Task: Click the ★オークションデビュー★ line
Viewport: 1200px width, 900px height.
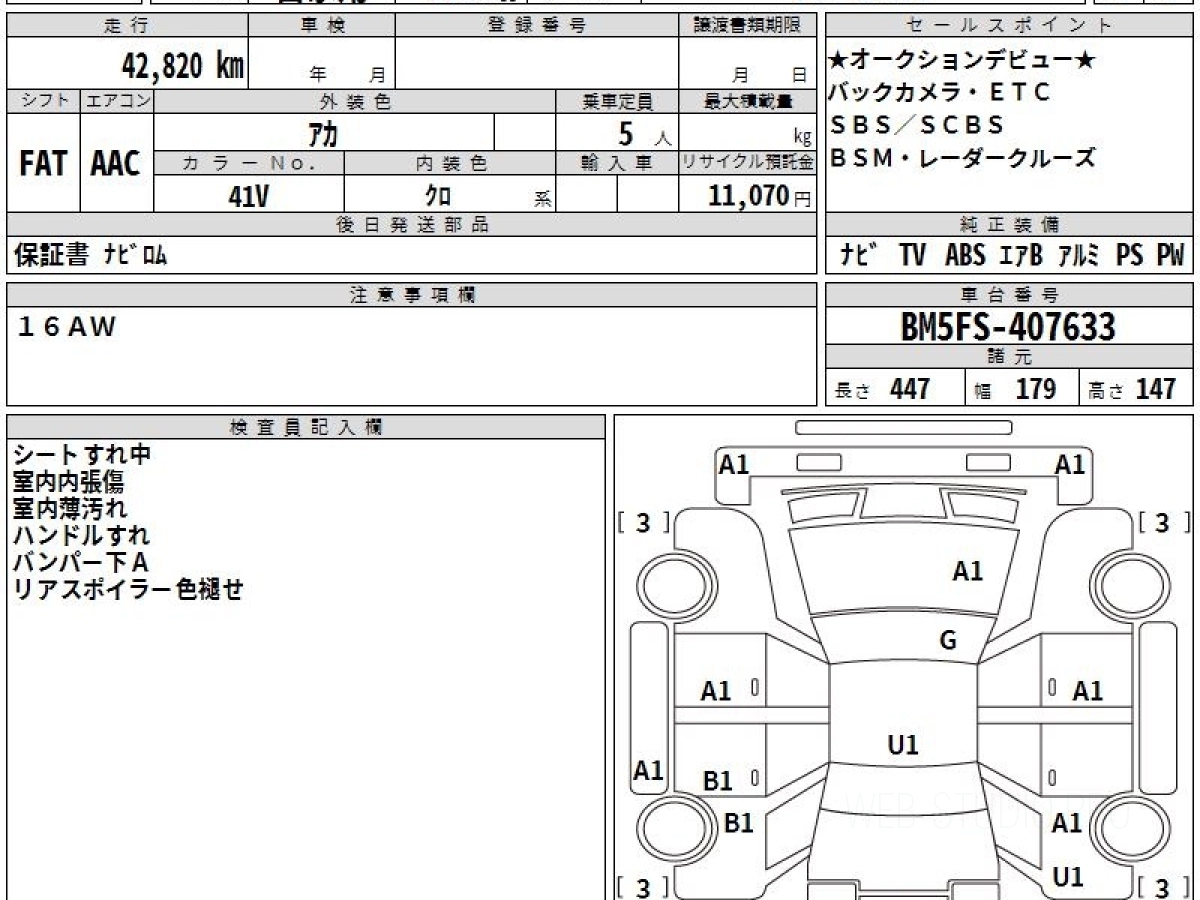Action: click(x=963, y=61)
